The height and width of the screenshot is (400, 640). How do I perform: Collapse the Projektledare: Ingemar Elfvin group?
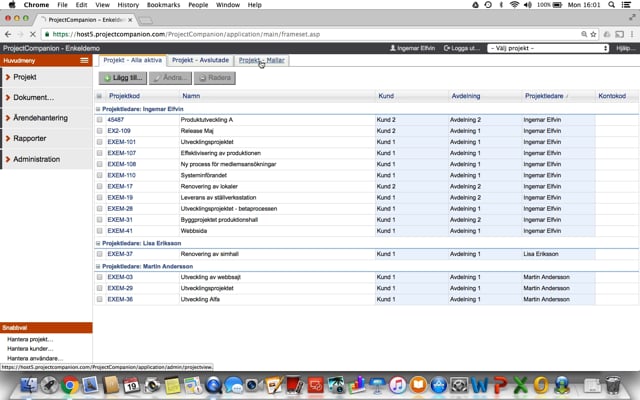(x=98, y=109)
